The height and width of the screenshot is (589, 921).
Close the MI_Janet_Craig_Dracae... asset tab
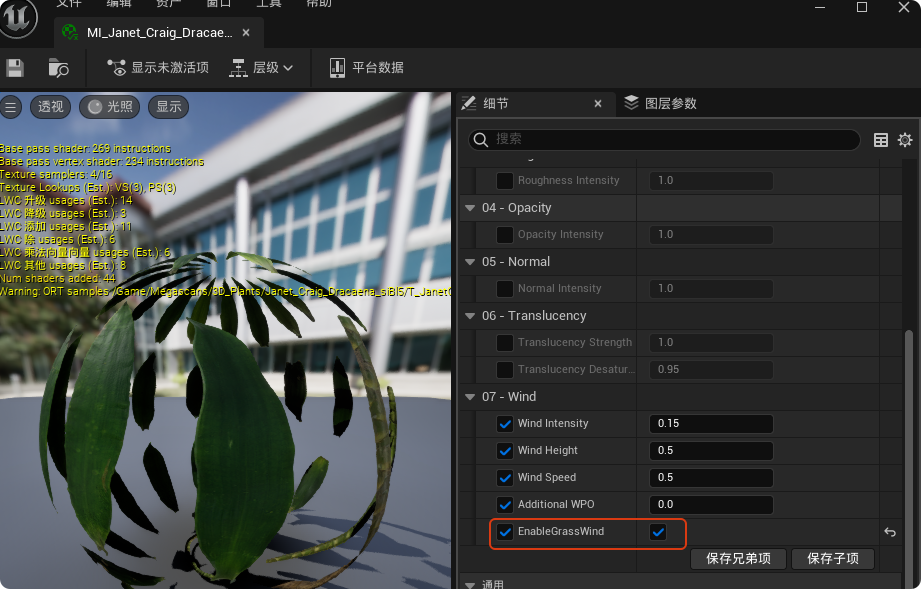click(x=246, y=33)
